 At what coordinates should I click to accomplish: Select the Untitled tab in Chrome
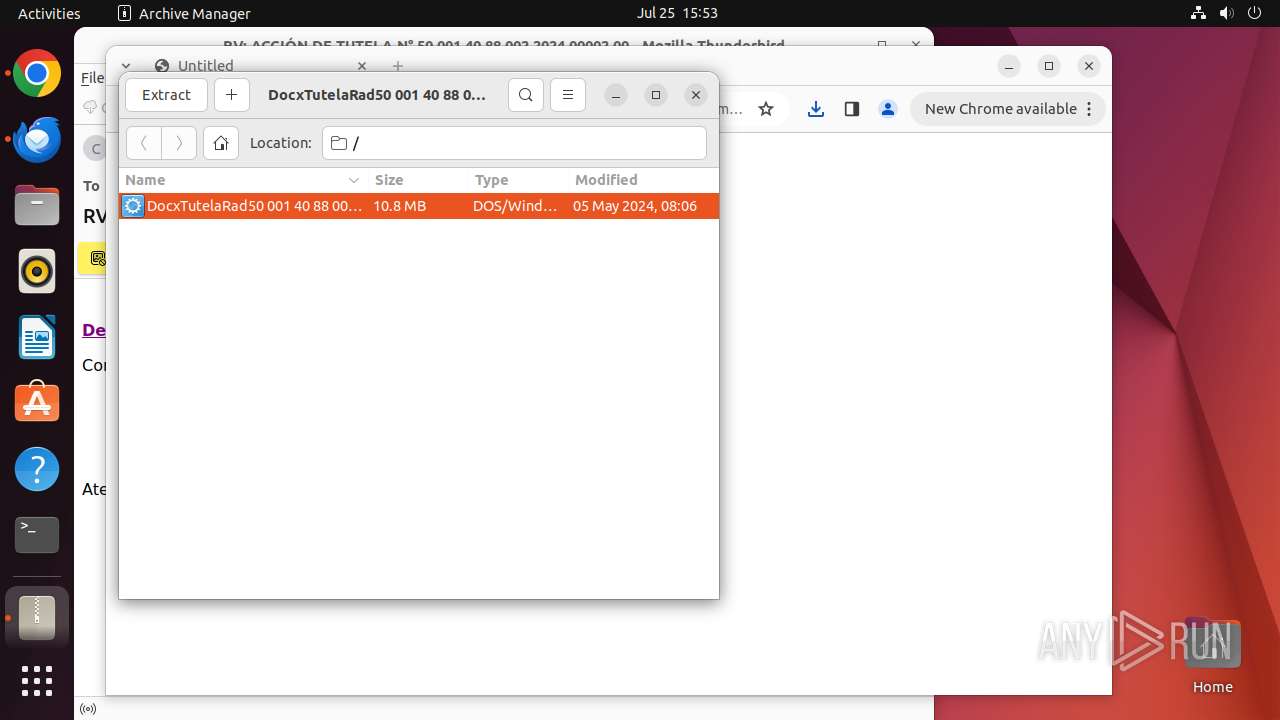coord(262,66)
